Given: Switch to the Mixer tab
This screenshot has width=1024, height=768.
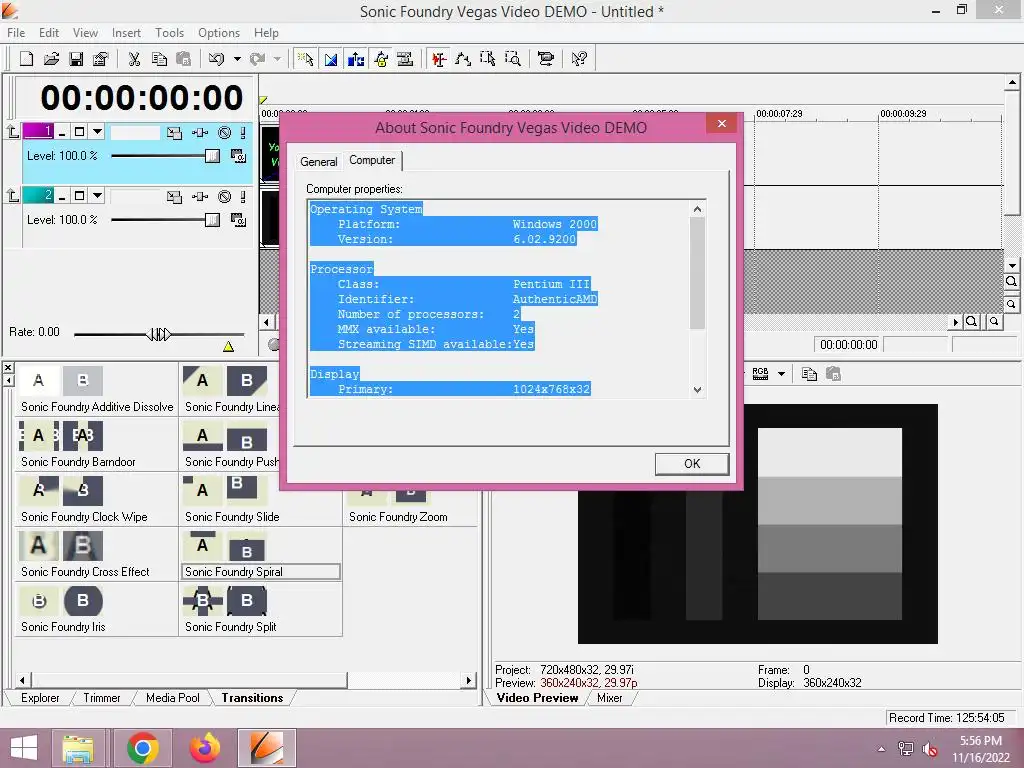Looking at the screenshot, I should tap(609, 698).
